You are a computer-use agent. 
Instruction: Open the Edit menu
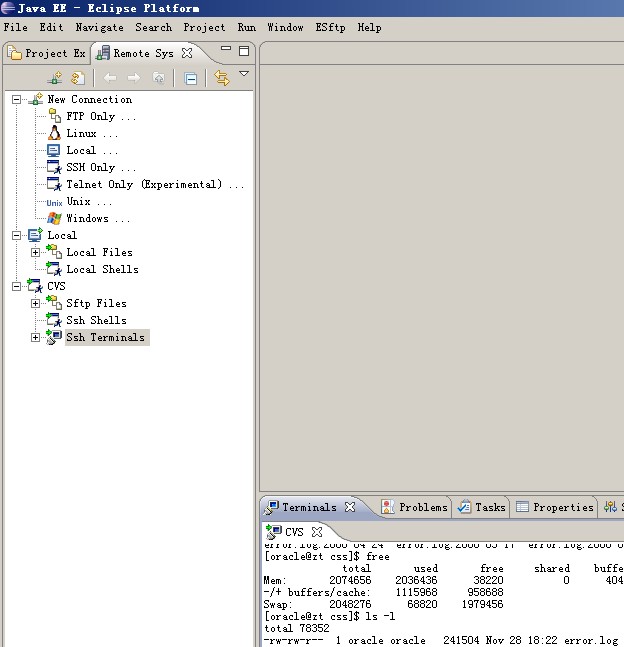coord(52,27)
